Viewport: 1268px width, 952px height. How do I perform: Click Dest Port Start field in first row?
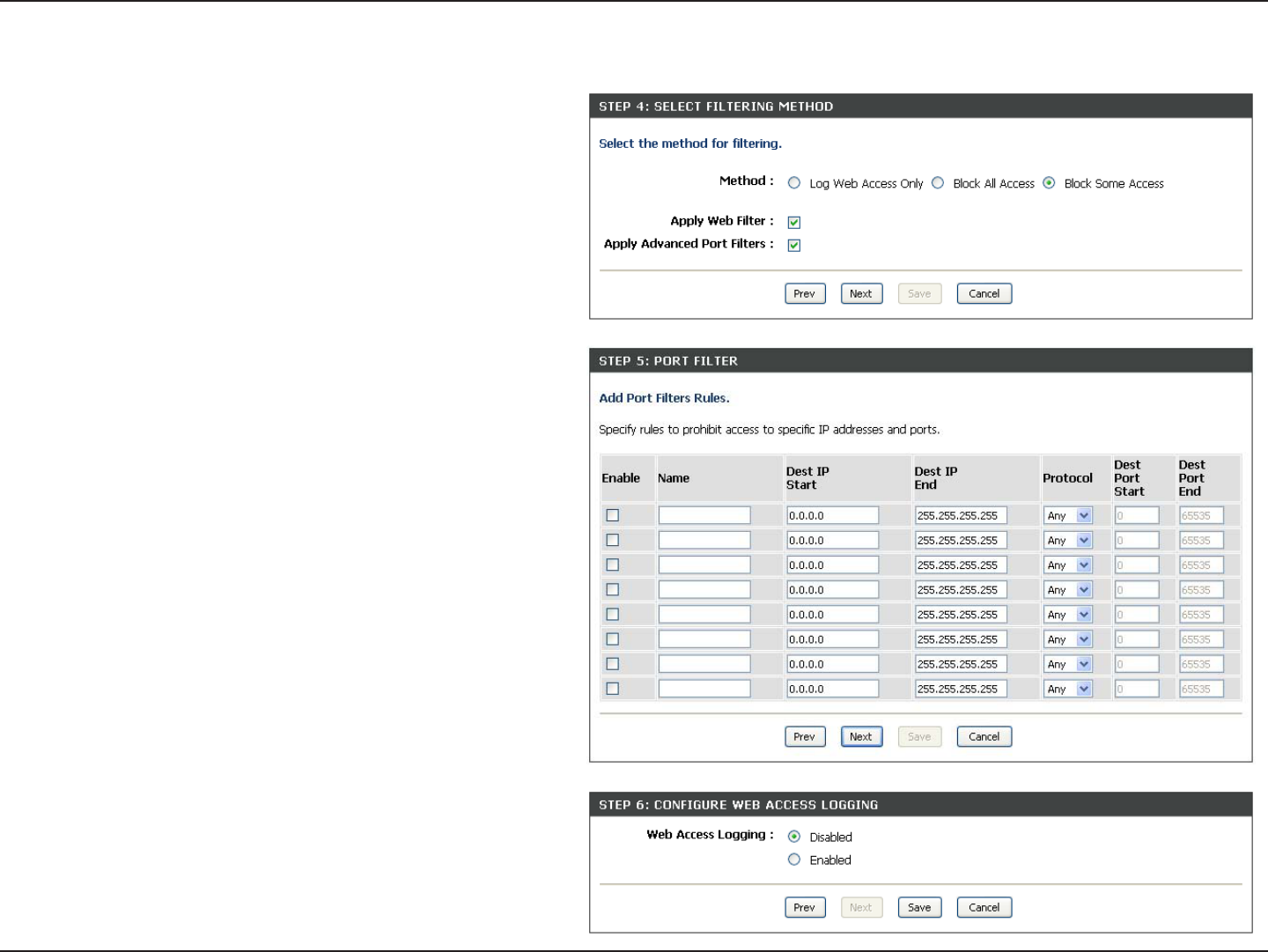[1137, 515]
